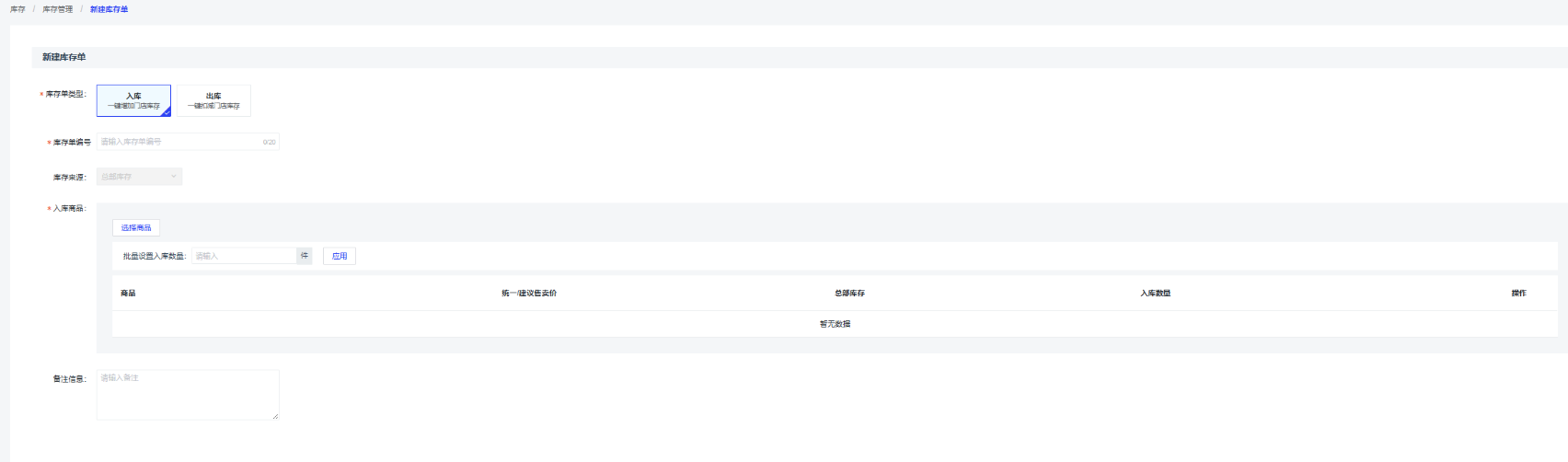
Task: Click the chevron arrow in 总部库存 select
Action: 174,177
